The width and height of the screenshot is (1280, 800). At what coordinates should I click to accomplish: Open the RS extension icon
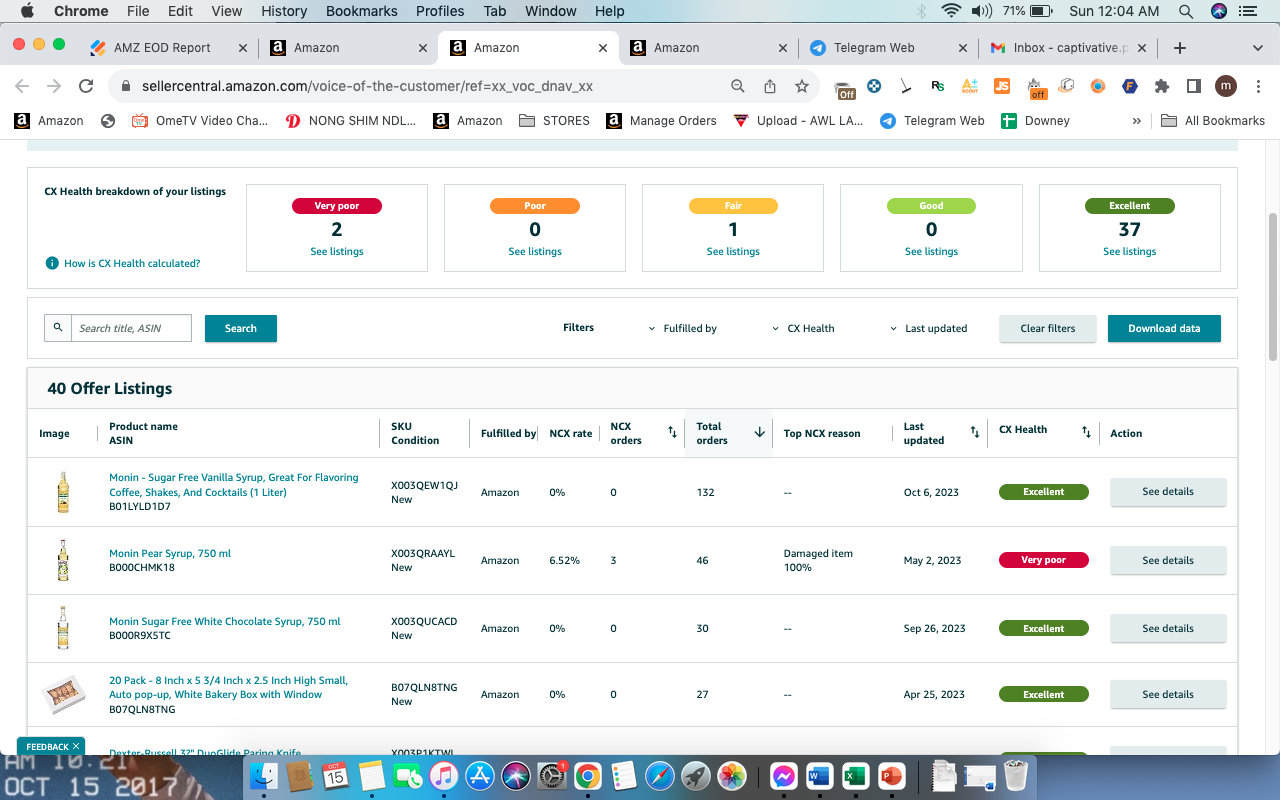click(937, 86)
